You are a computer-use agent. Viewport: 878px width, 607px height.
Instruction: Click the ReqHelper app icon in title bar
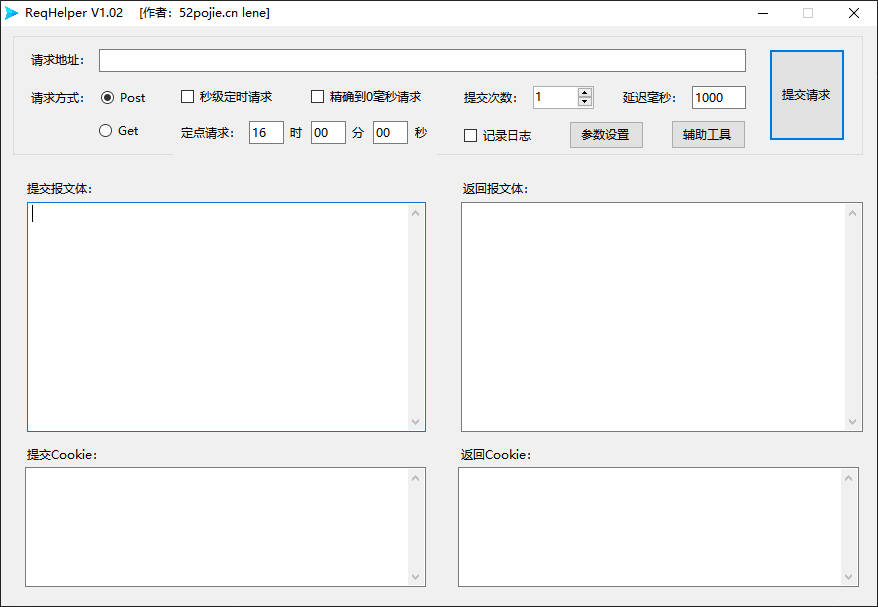pos(12,13)
